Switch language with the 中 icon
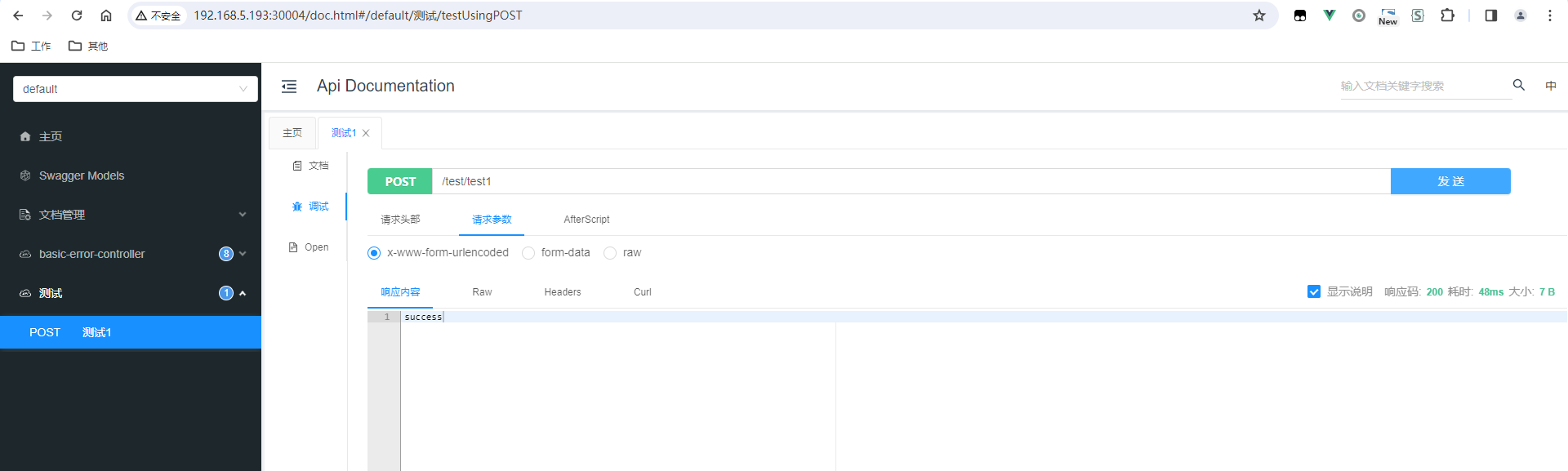The height and width of the screenshot is (471, 1568). [1551, 86]
